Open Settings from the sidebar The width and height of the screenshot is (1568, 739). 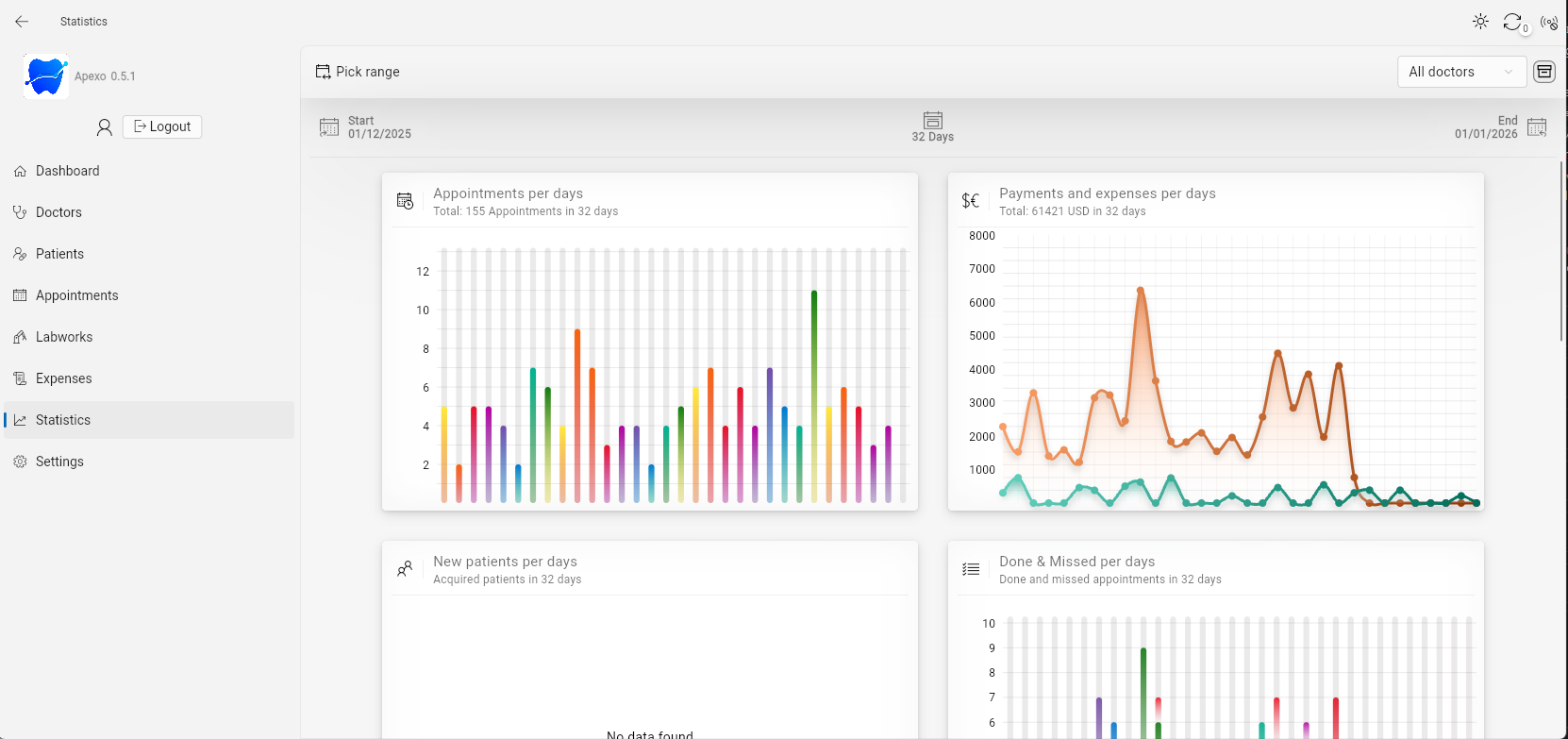(x=149, y=462)
